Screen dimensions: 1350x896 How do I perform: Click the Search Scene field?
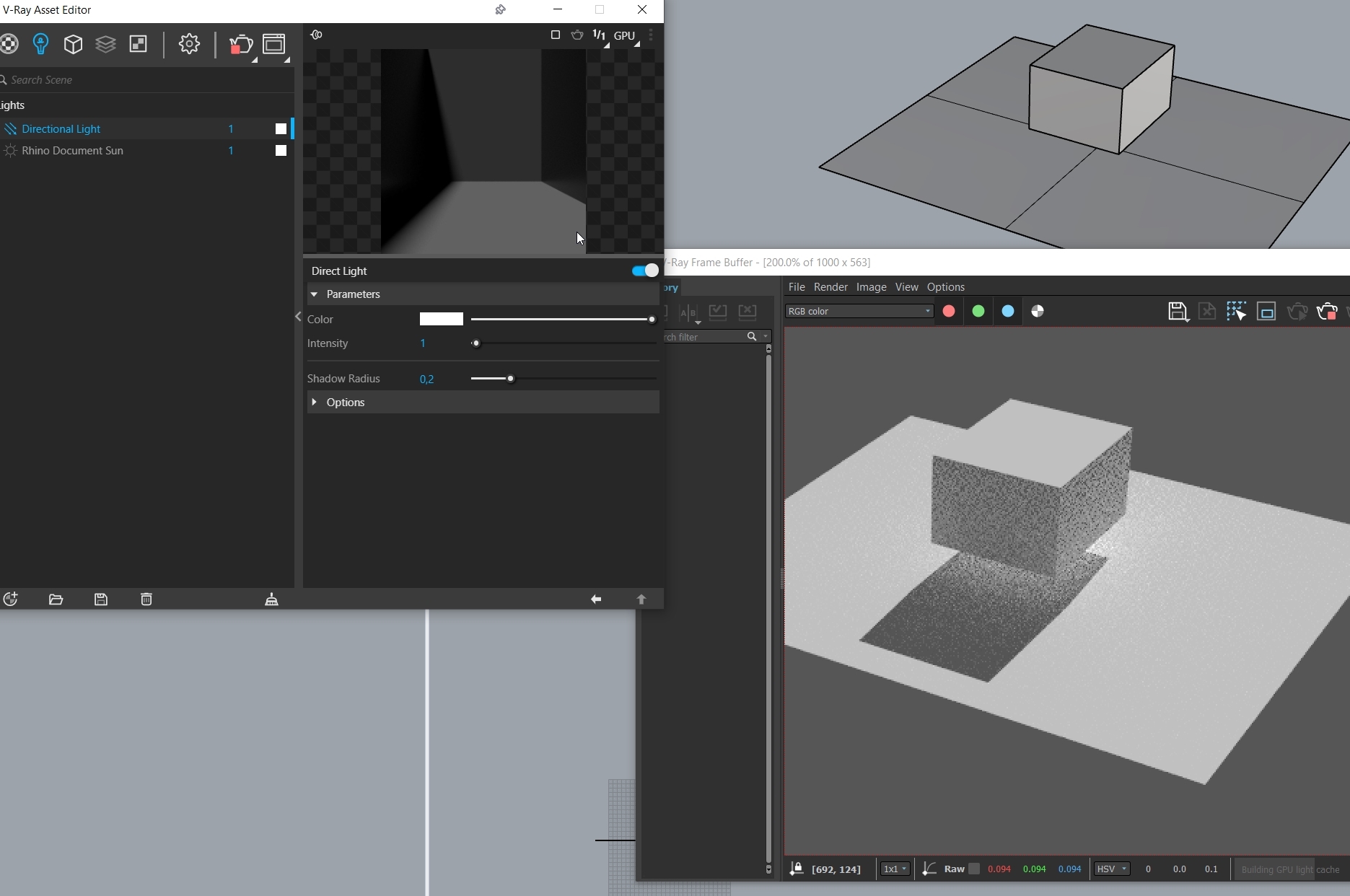pyautogui.click(x=147, y=80)
